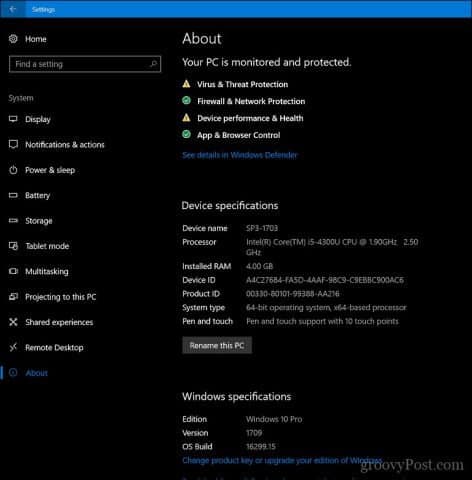Click Pen and touch support value

(322, 321)
